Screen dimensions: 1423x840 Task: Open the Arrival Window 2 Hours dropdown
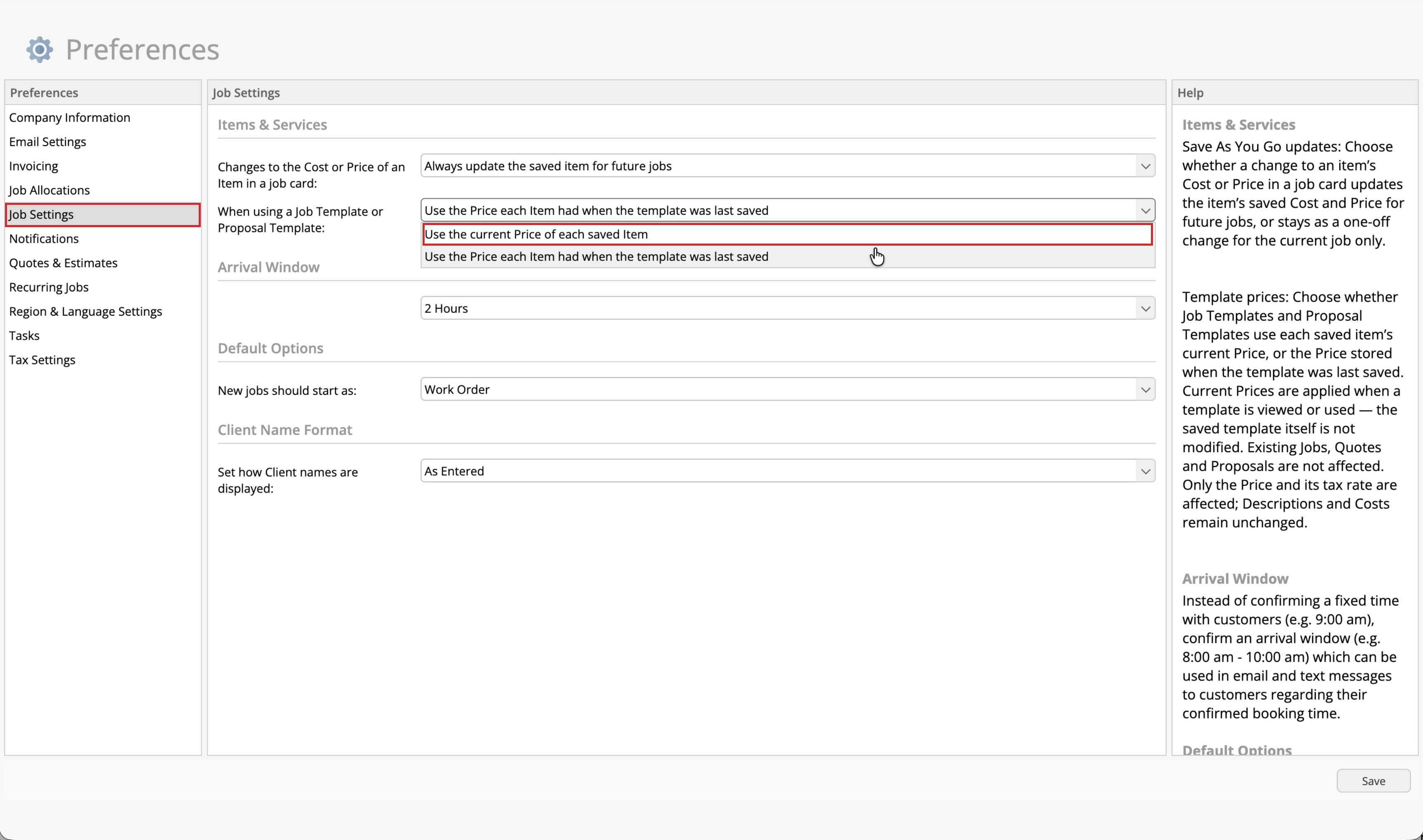[x=787, y=308]
